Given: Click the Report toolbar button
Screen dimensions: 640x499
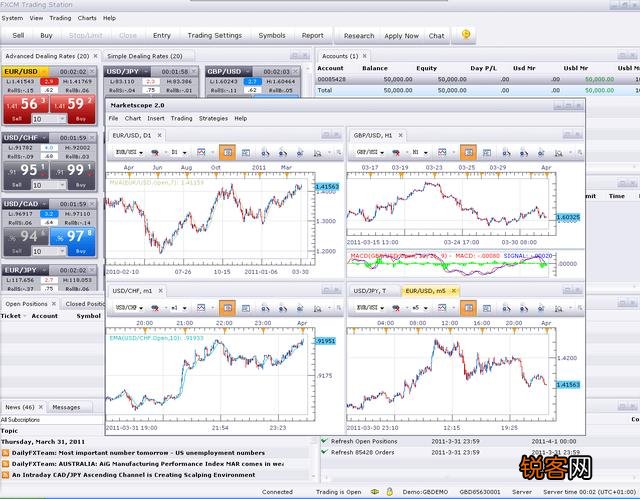Looking at the screenshot, I should [x=313, y=35].
